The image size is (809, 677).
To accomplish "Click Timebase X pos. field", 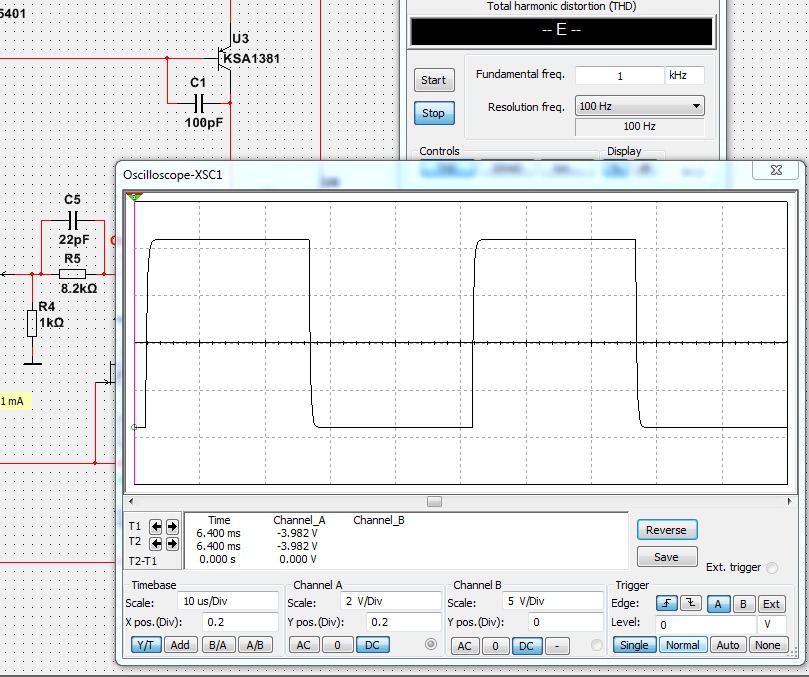I will click(240, 622).
